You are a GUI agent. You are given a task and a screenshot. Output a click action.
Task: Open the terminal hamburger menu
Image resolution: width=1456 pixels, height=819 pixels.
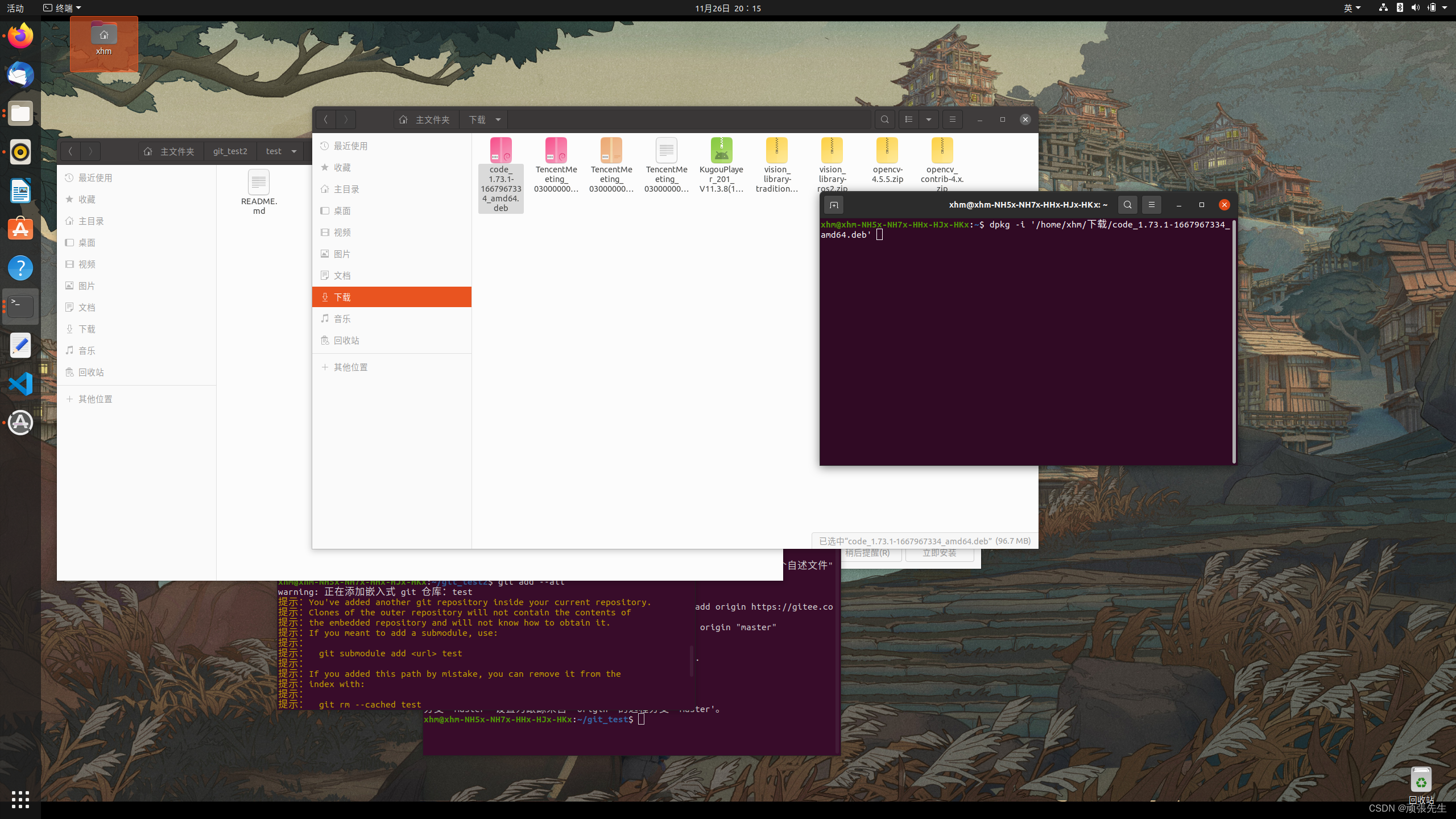[1151, 205]
